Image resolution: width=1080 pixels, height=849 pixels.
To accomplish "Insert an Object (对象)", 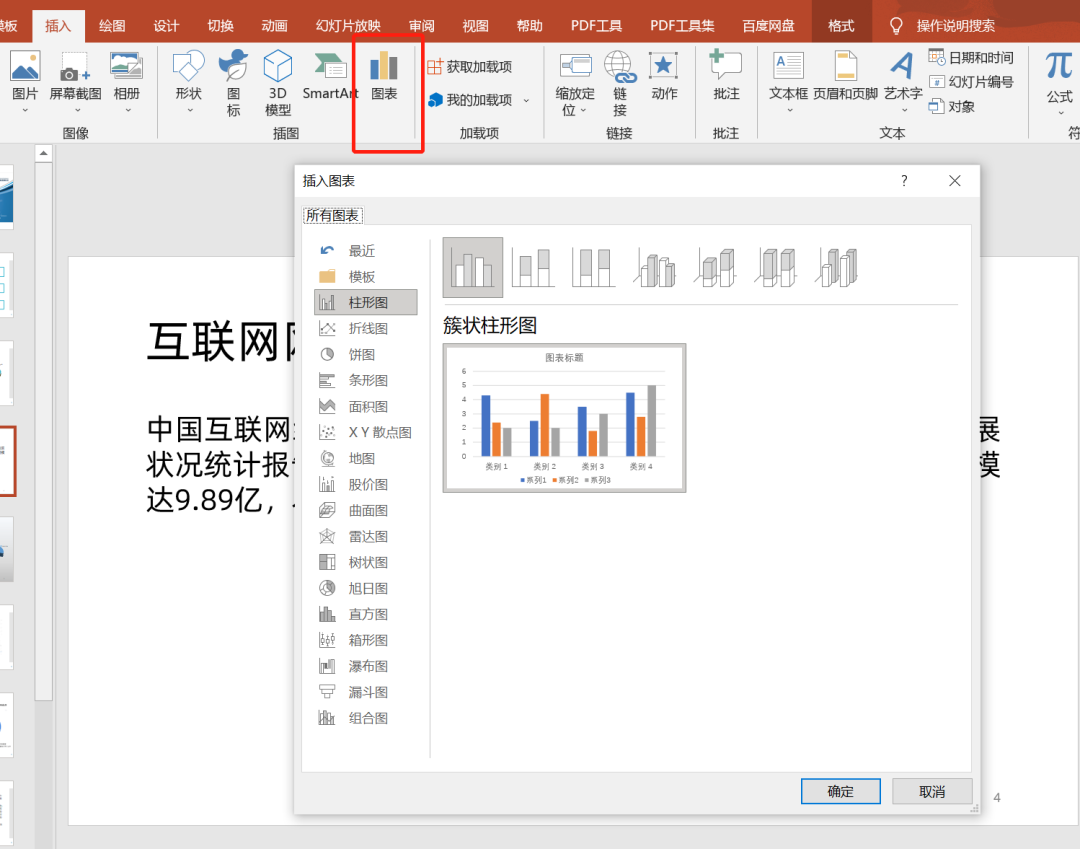I will point(952,107).
